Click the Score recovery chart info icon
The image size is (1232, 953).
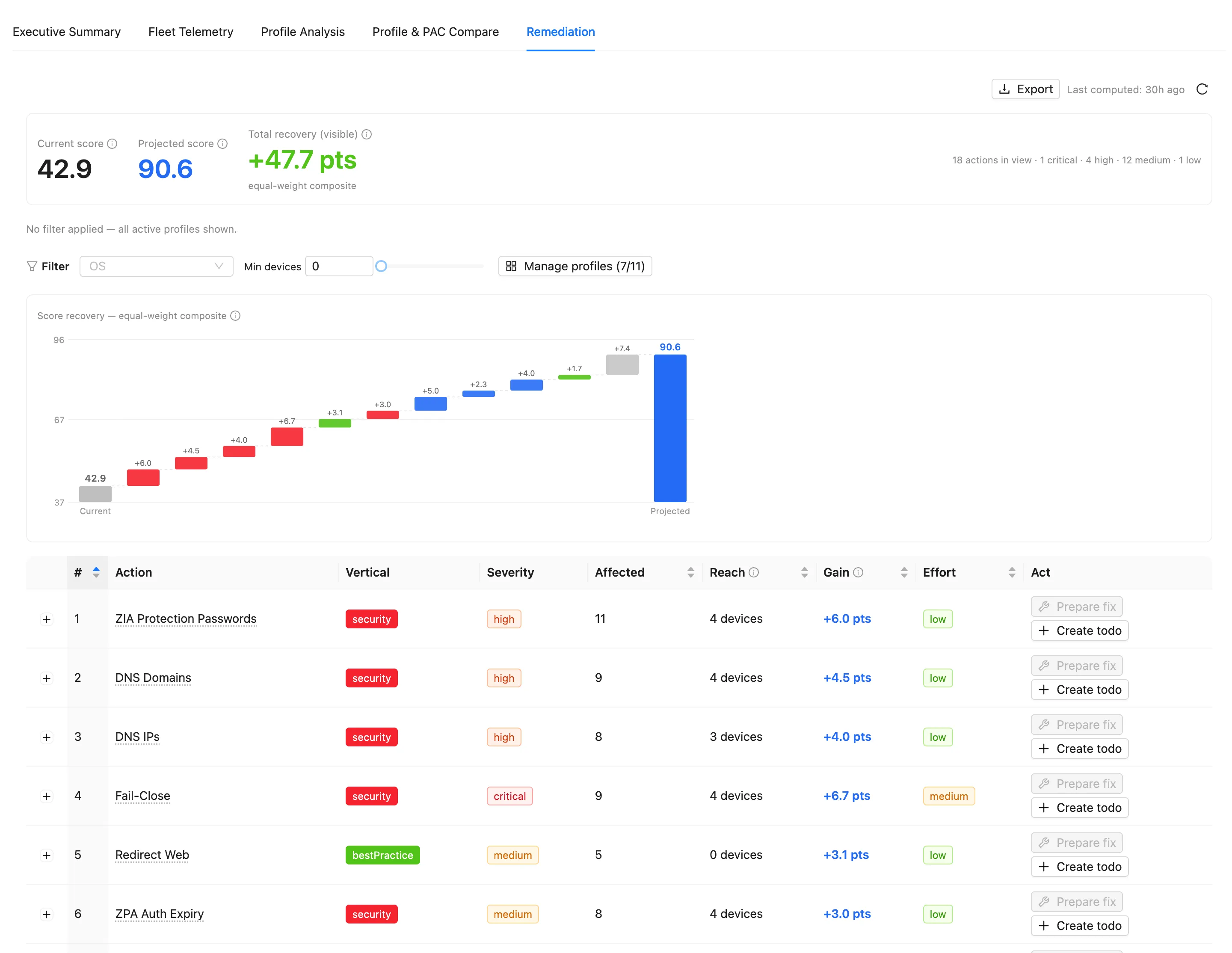[235, 316]
